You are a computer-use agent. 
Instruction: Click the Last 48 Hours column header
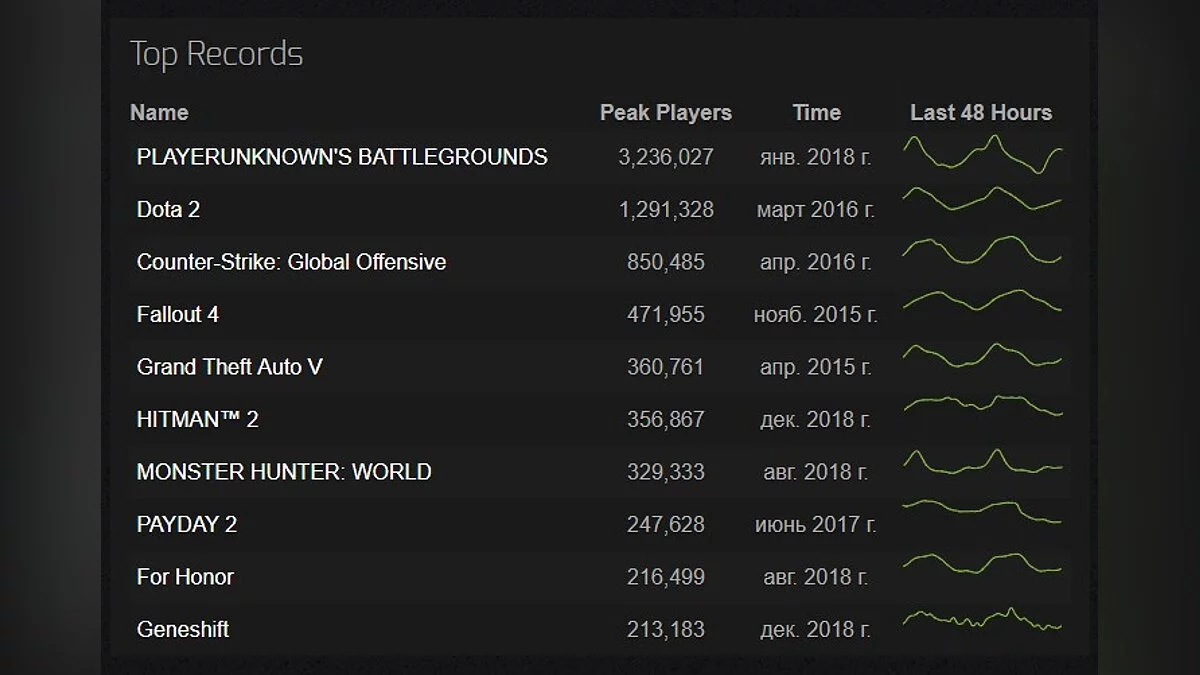(981, 113)
